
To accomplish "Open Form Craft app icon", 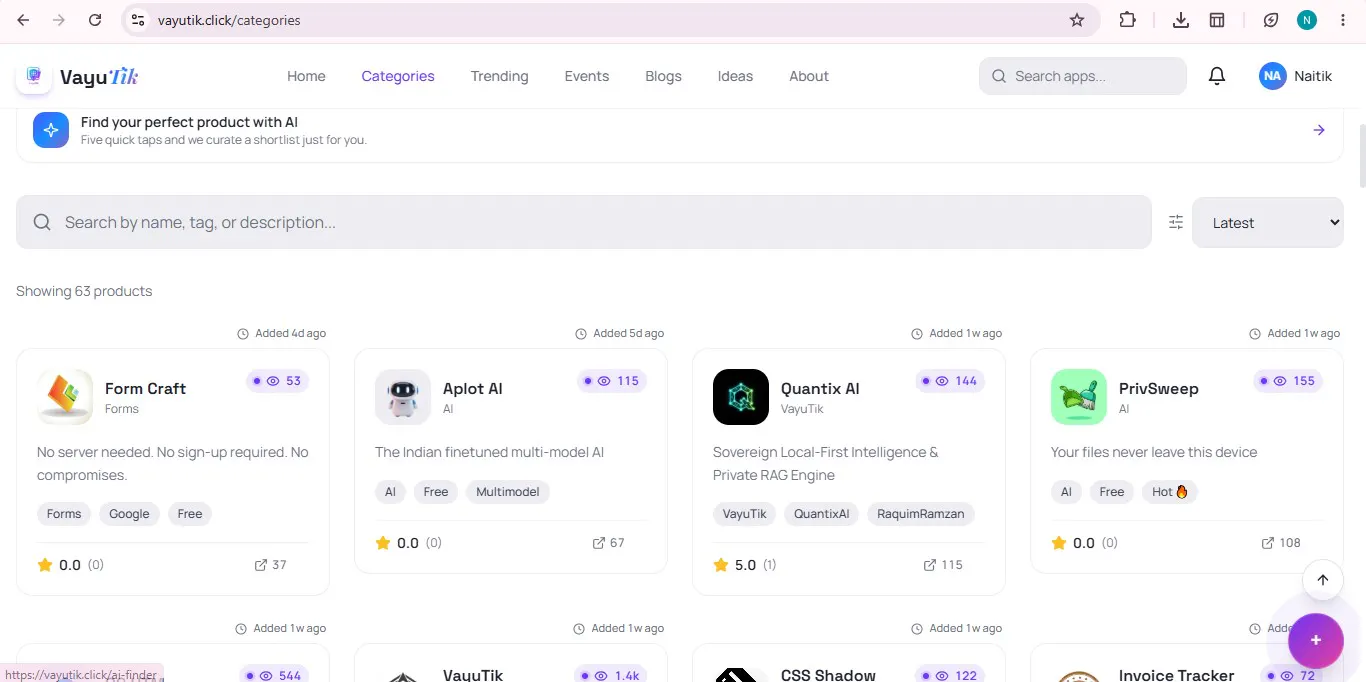I will 65,397.
